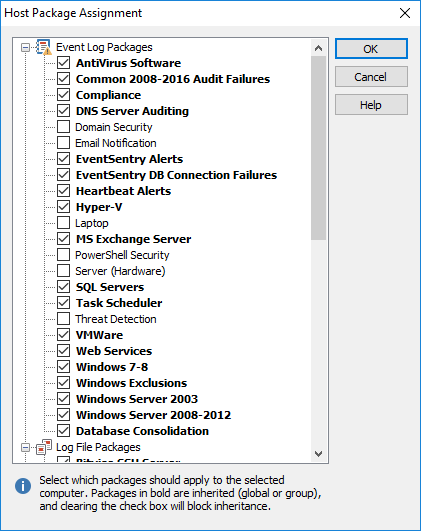Collapse the Event Log Packages node

pos(25,47)
